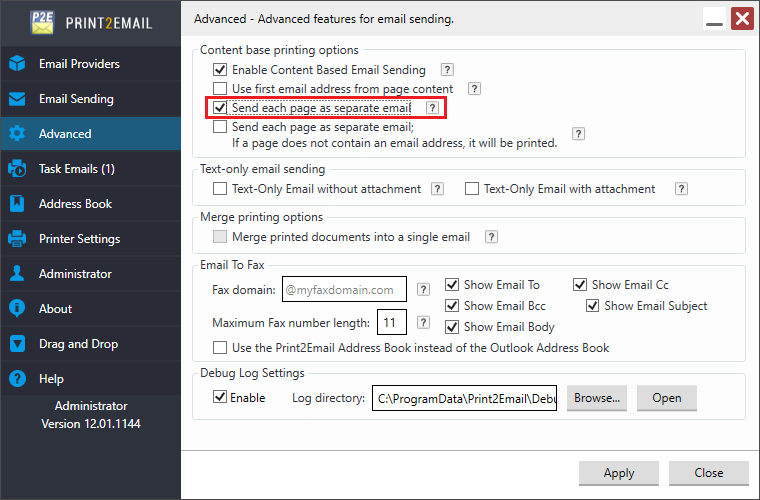Screen dimensions: 760x500
Task: Uncheck Show Email Cc
Action: (580, 284)
